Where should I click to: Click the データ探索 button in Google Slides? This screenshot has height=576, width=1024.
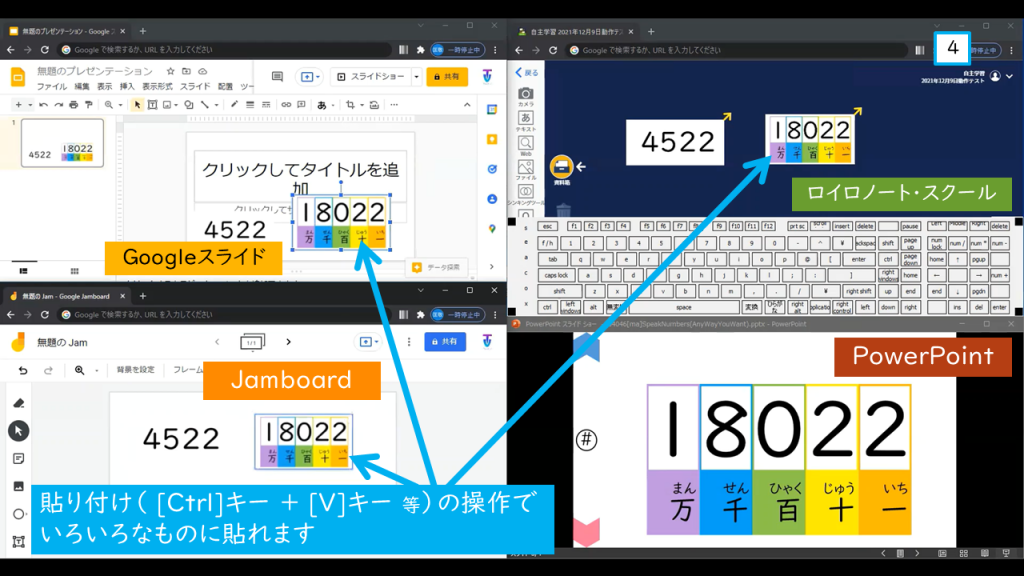tap(437, 267)
